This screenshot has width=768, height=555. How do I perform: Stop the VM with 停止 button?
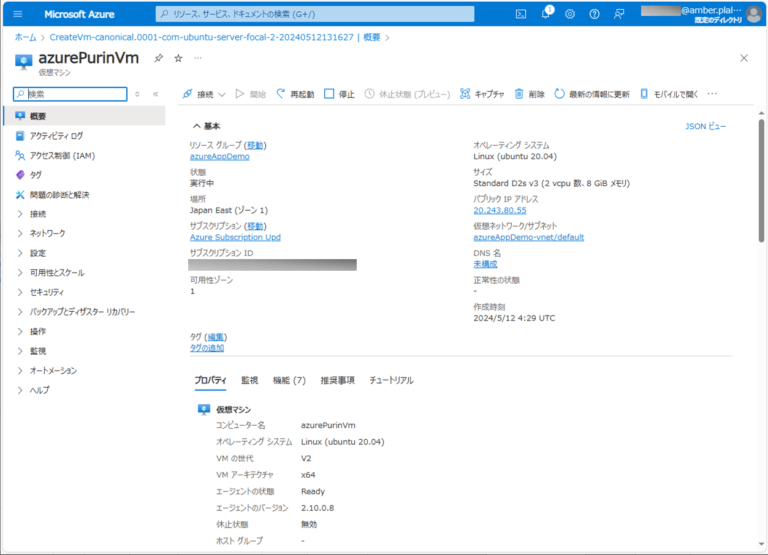339,94
